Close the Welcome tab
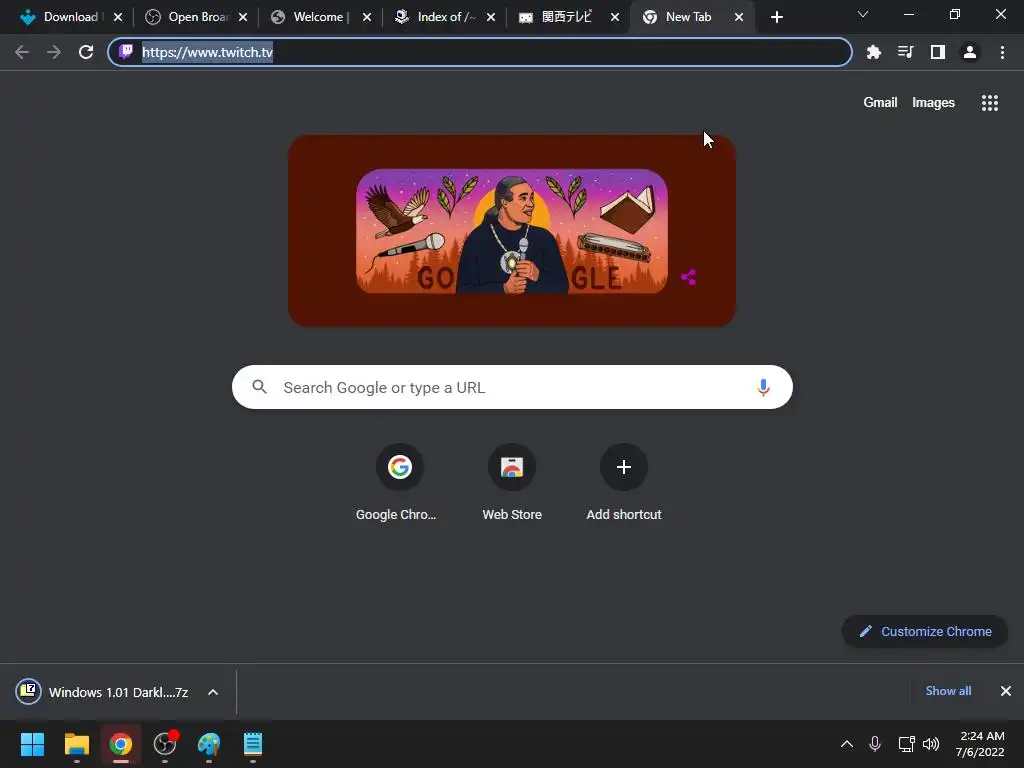 pyautogui.click(x=366, y=17)
